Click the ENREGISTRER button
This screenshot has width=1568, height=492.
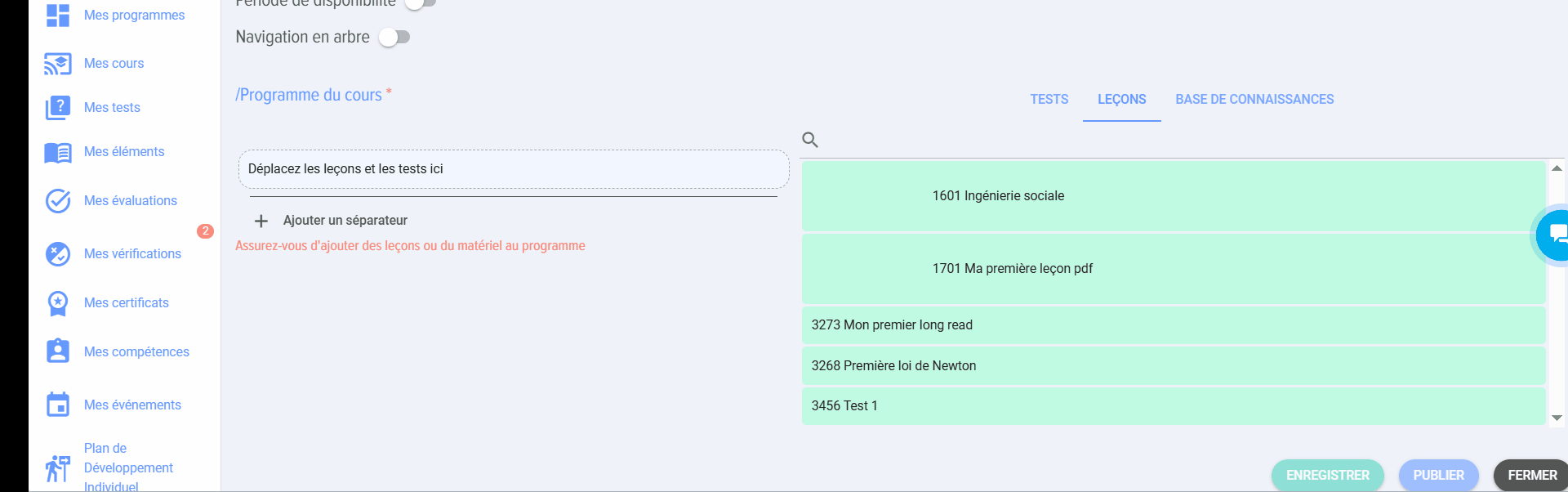click(1327, 475)
